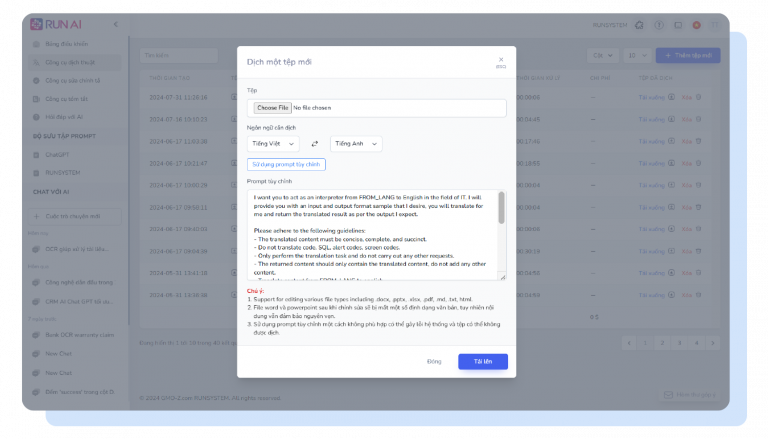Image resolution: width=768 pixels, height=439 pixels.
Task: Click the Tải lên upload button
Action: point(483,362)
